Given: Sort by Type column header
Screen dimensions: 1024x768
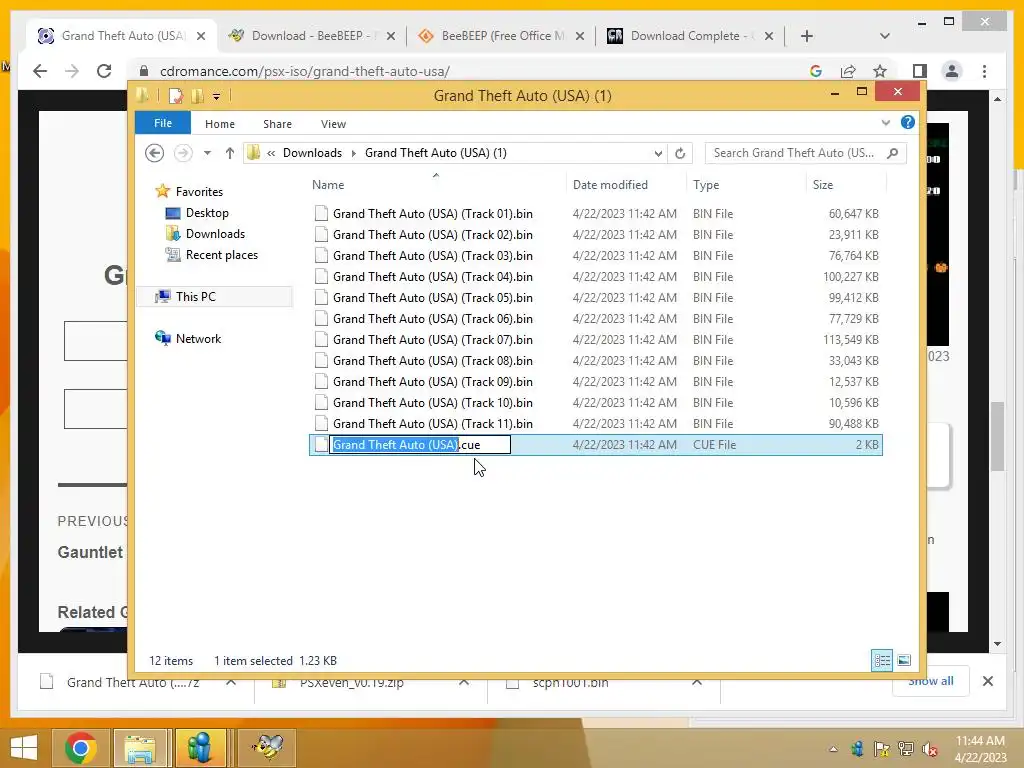Looking at the screenshot, I should click(706, 185).
